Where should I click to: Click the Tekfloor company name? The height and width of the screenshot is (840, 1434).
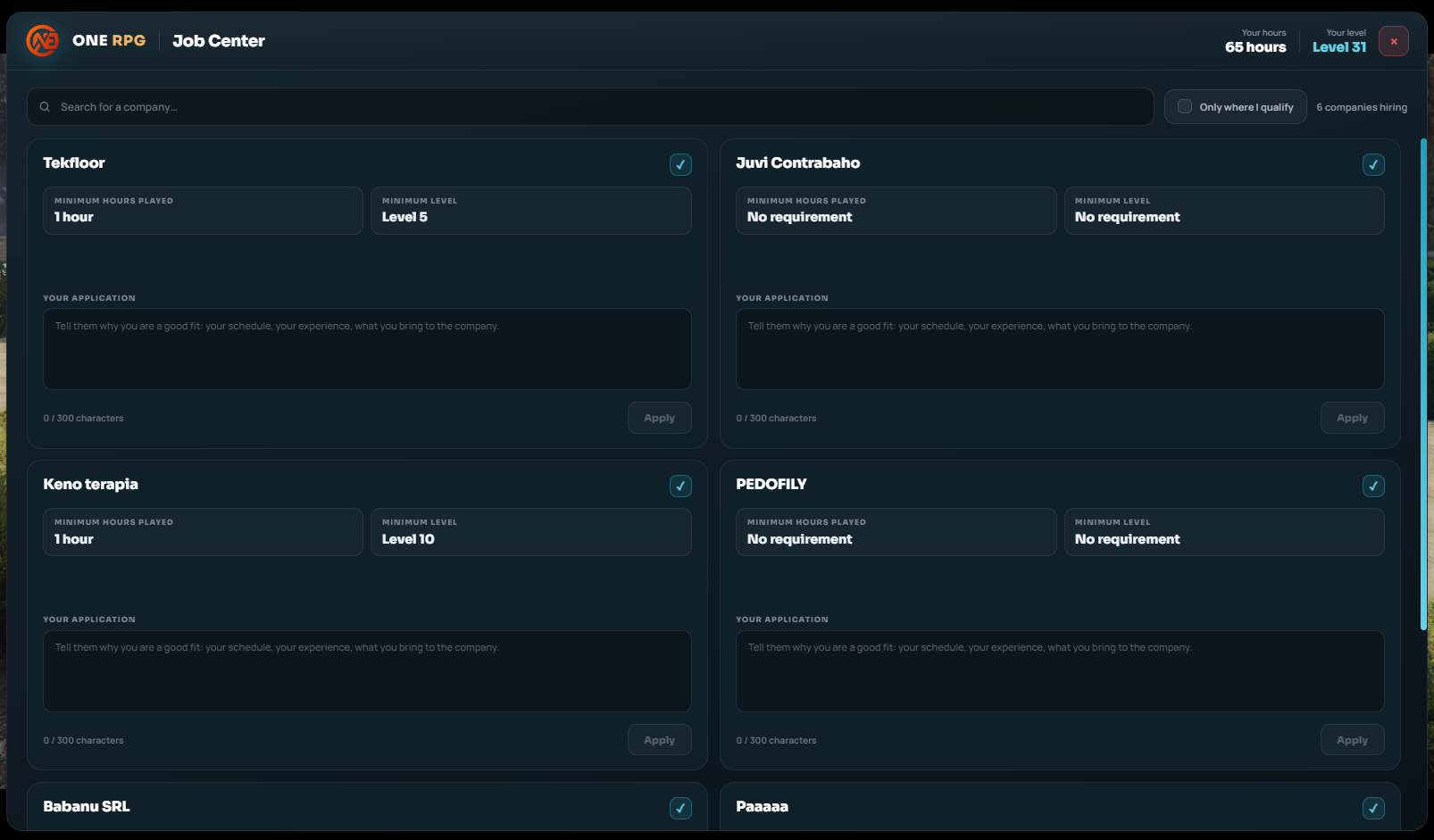pos(74,162)
